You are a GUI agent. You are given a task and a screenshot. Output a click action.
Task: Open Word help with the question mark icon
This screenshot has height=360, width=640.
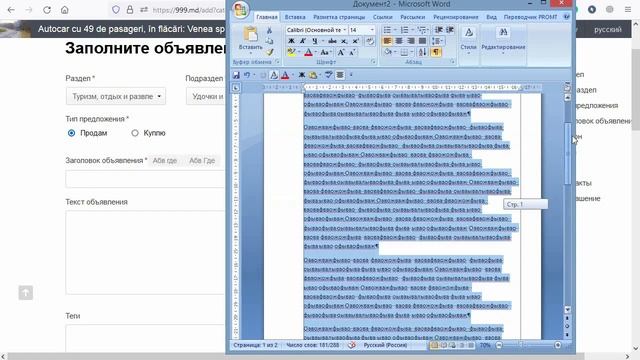(567, 17)
